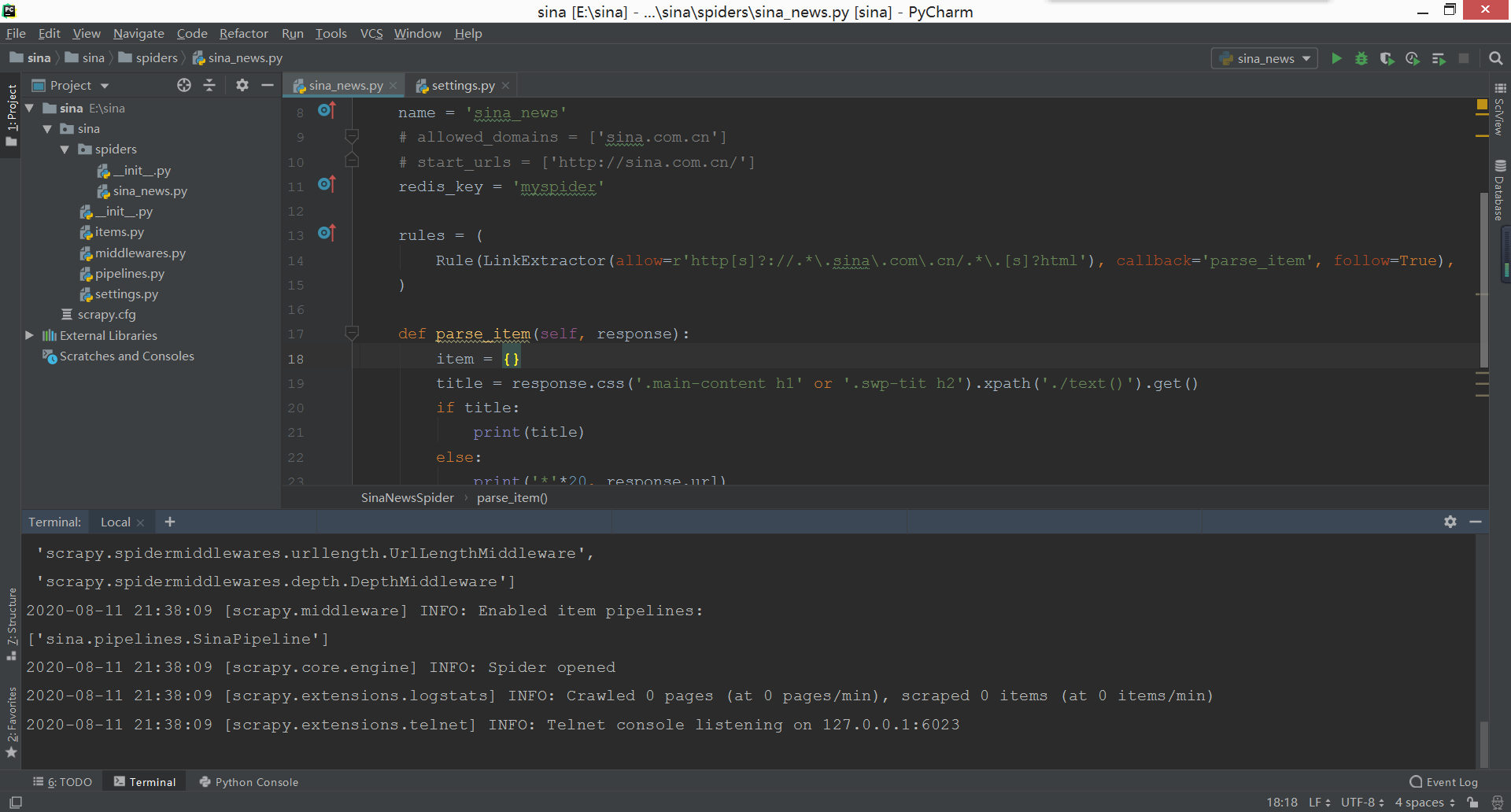Viewport: 1511px width, 812px height.
Task: Run with coverage shield icon
Action: 1387,58
